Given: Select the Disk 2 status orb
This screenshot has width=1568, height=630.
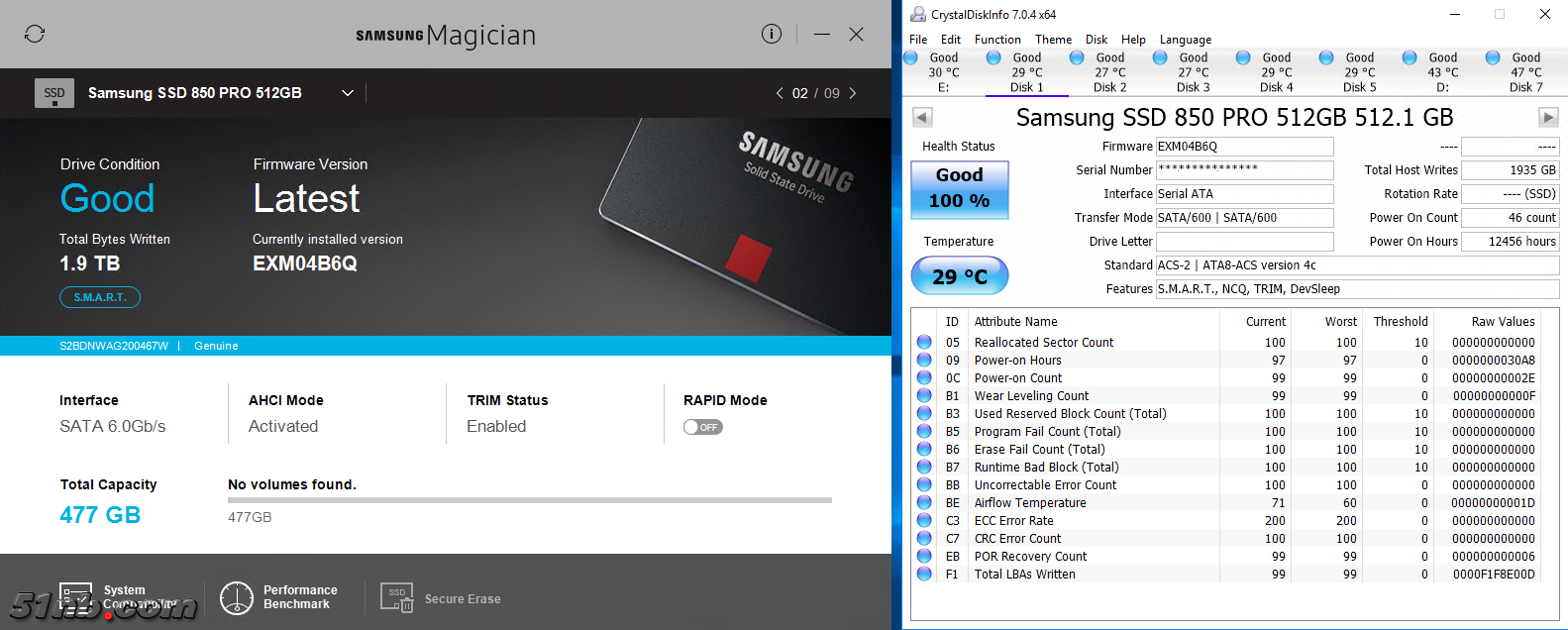Looking at the screenshot, I should click(1077, 58).
